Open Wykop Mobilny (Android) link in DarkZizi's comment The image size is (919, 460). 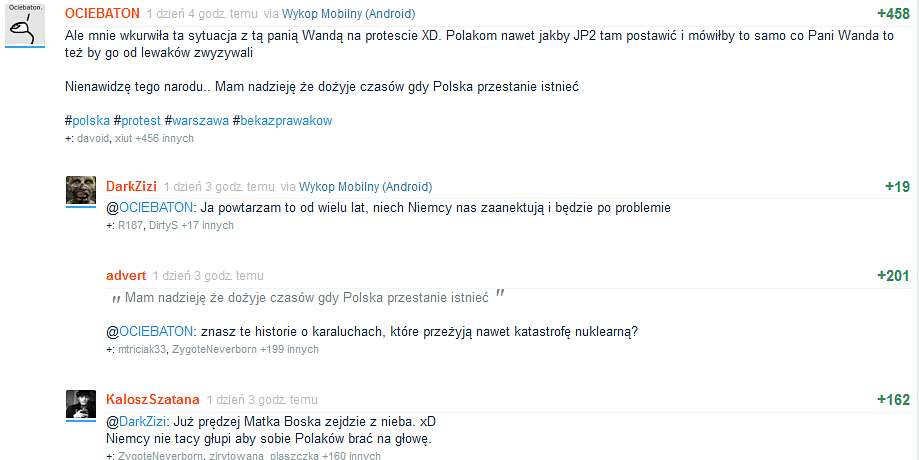point(366,187)
